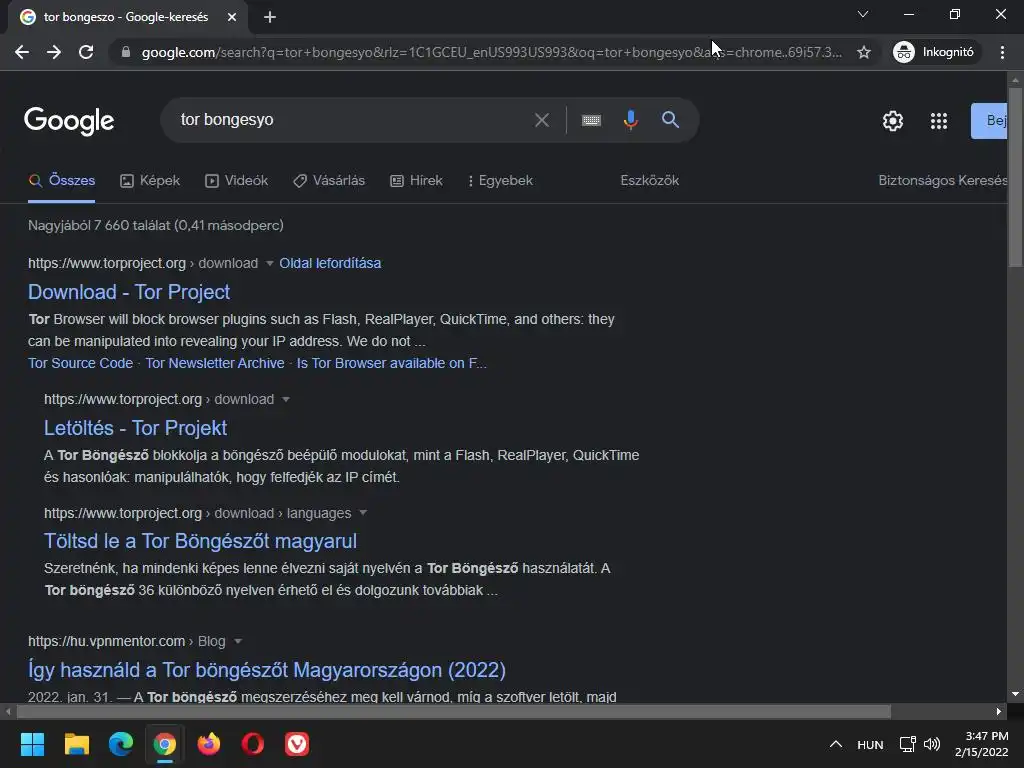Click the horizontal scrollbar right arrow
Image resolution: width=1024 pixels, height=768 pixels.
(x=999, y=712)
